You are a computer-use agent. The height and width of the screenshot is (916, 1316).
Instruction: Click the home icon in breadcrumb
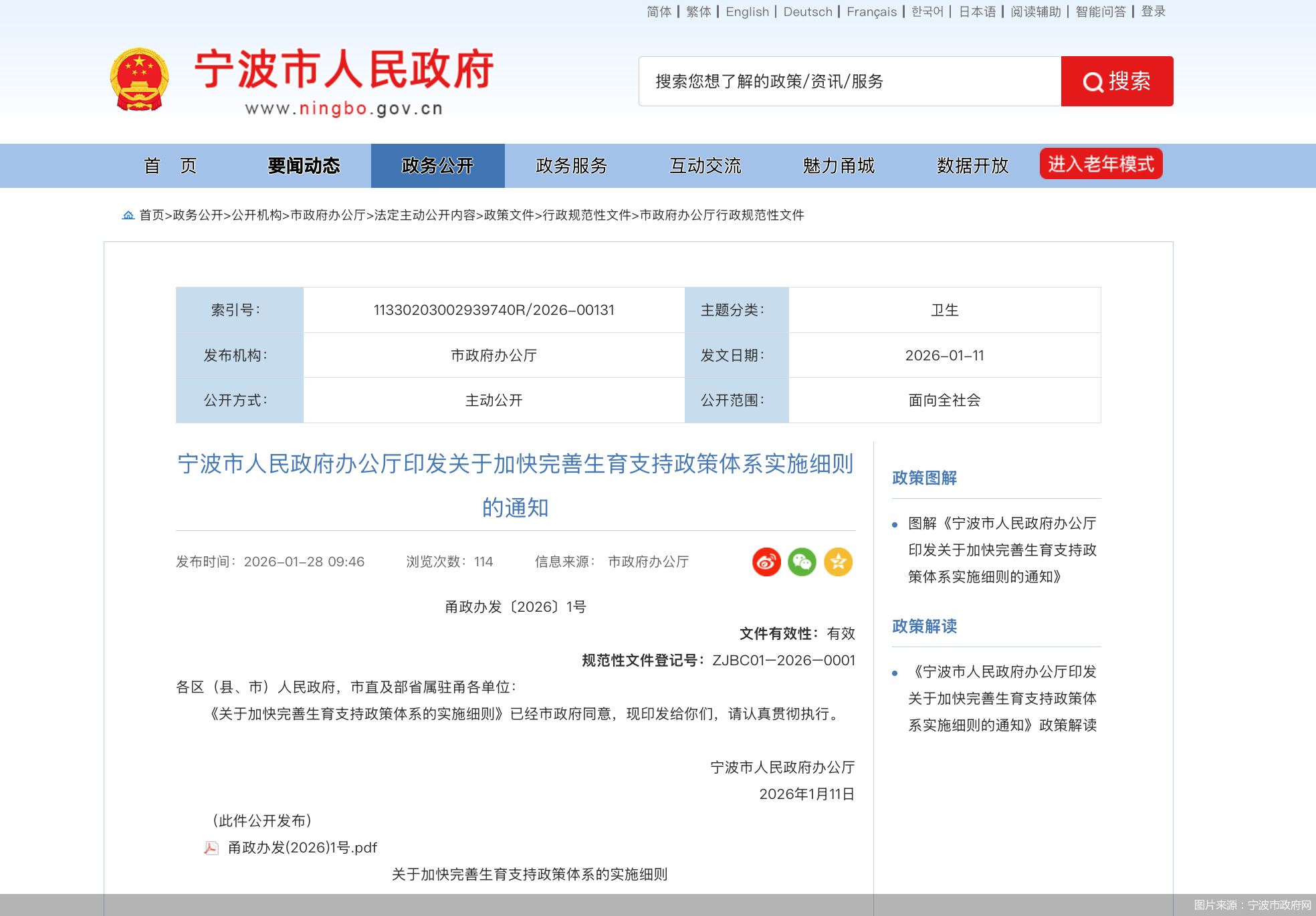tap(128, 215)
